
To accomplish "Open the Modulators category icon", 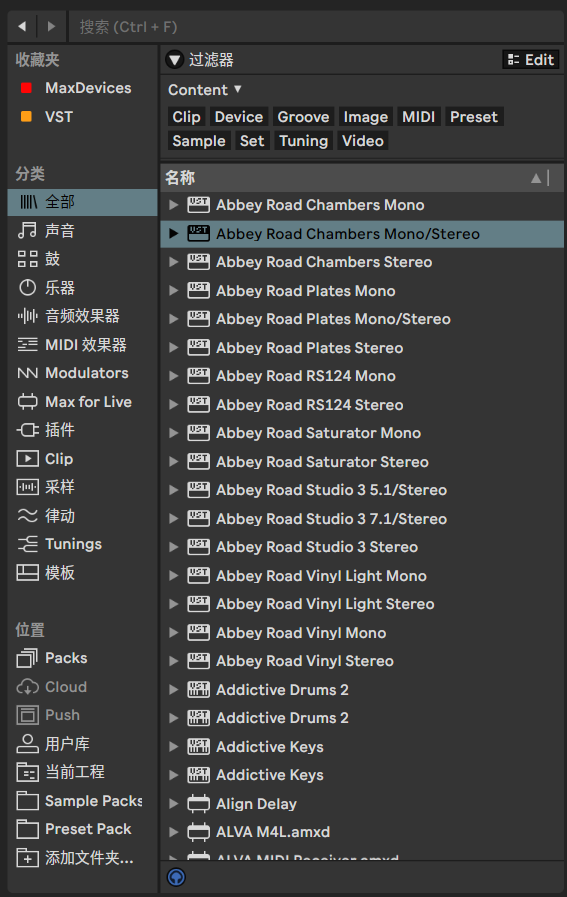I will coord(27,373).
